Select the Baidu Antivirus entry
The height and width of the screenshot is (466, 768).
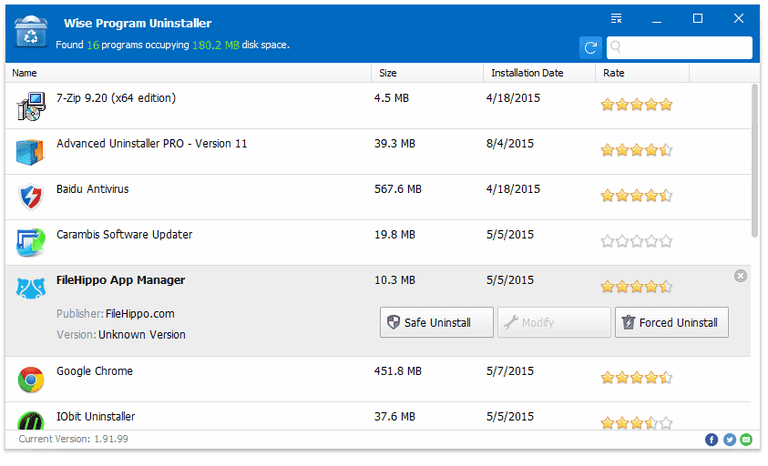coord(378,197)
